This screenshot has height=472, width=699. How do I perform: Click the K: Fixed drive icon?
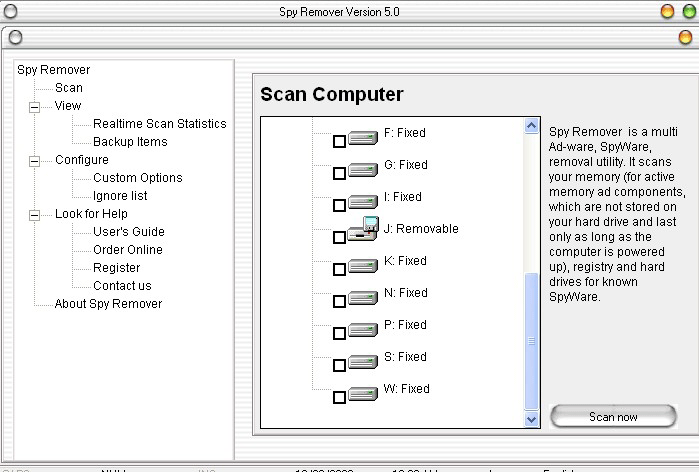click(x=363, y=266)
